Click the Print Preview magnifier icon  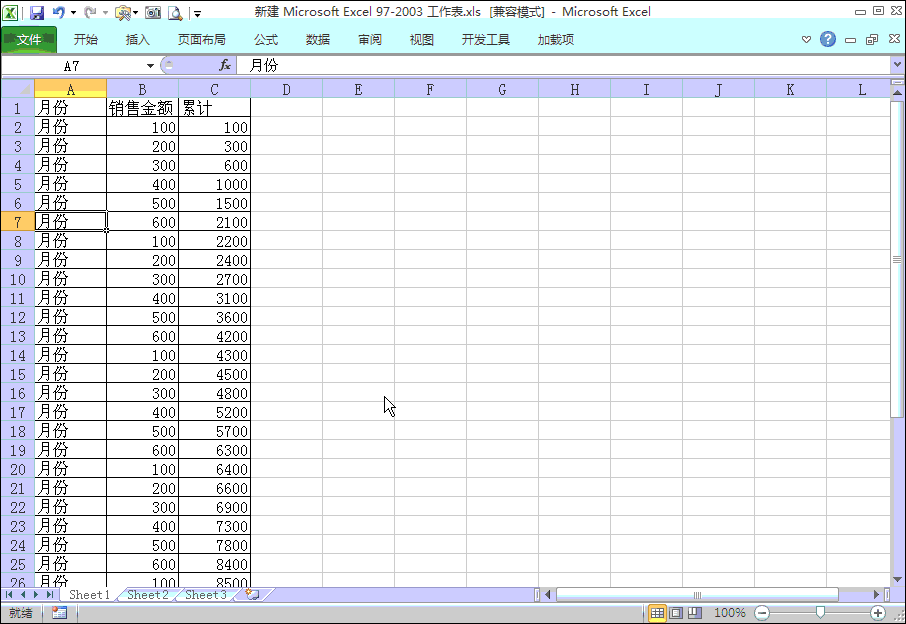pyautogui.click(x=175, y=12)
